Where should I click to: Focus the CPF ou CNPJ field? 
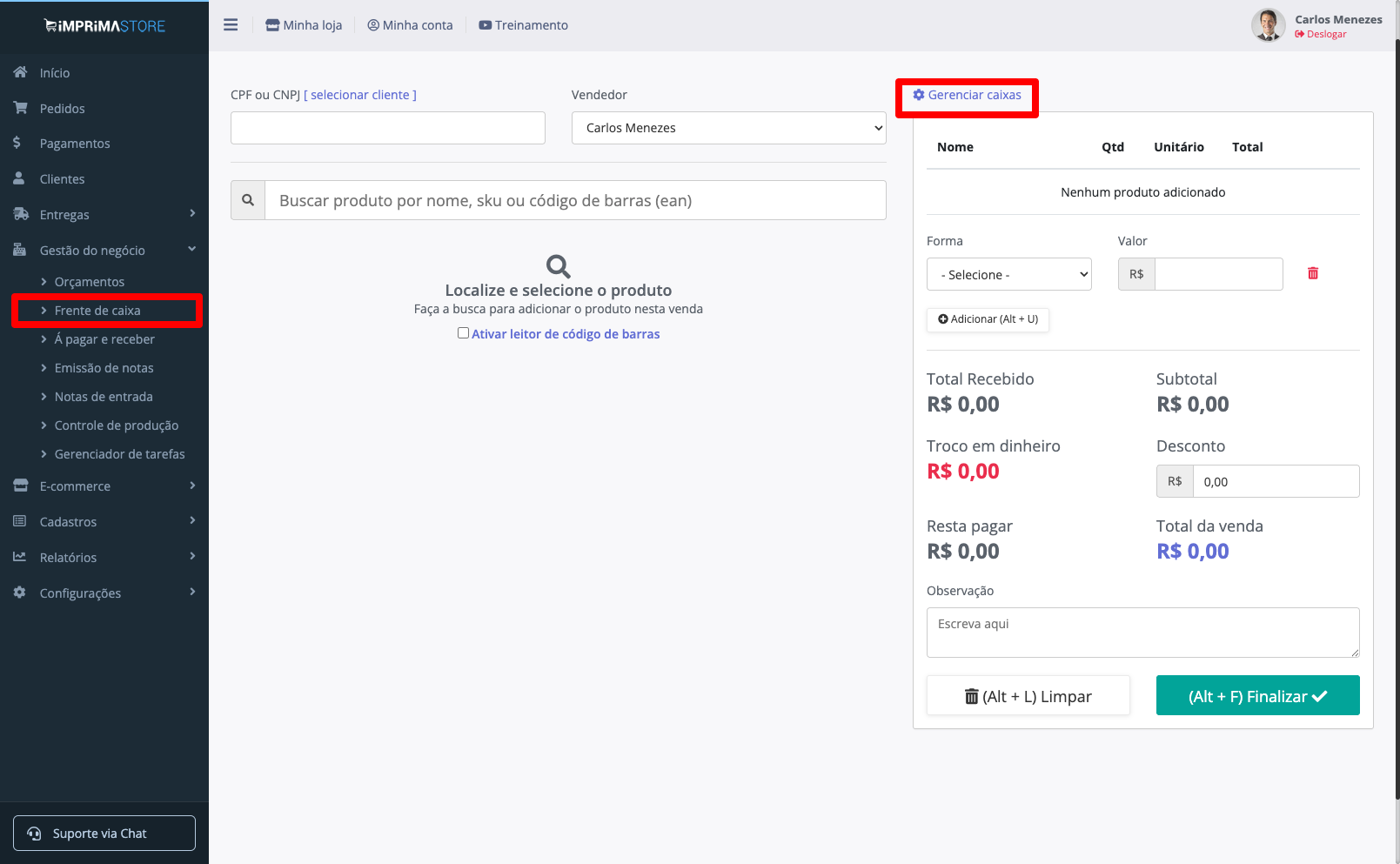pyautogui.click(x=388, y=128)
